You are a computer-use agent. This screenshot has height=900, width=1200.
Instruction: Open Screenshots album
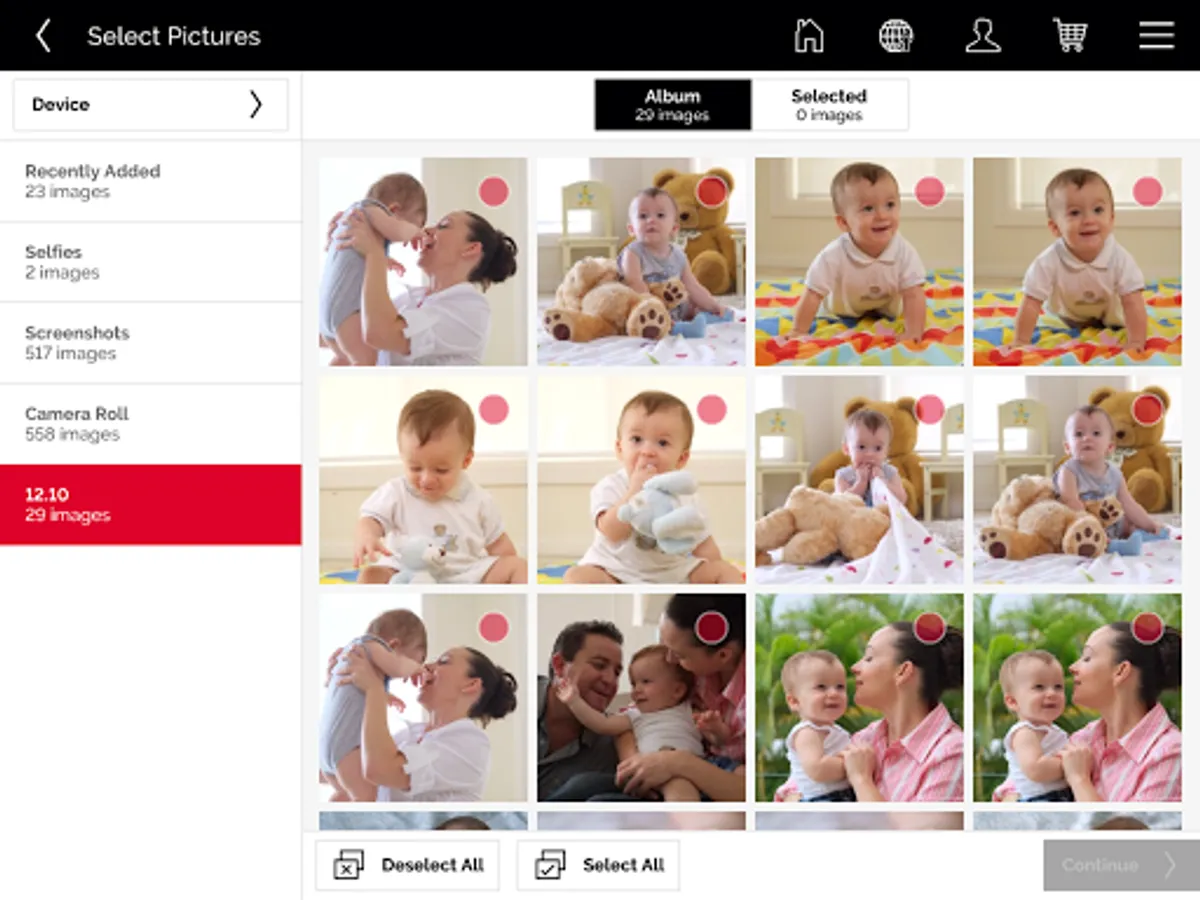150,343
